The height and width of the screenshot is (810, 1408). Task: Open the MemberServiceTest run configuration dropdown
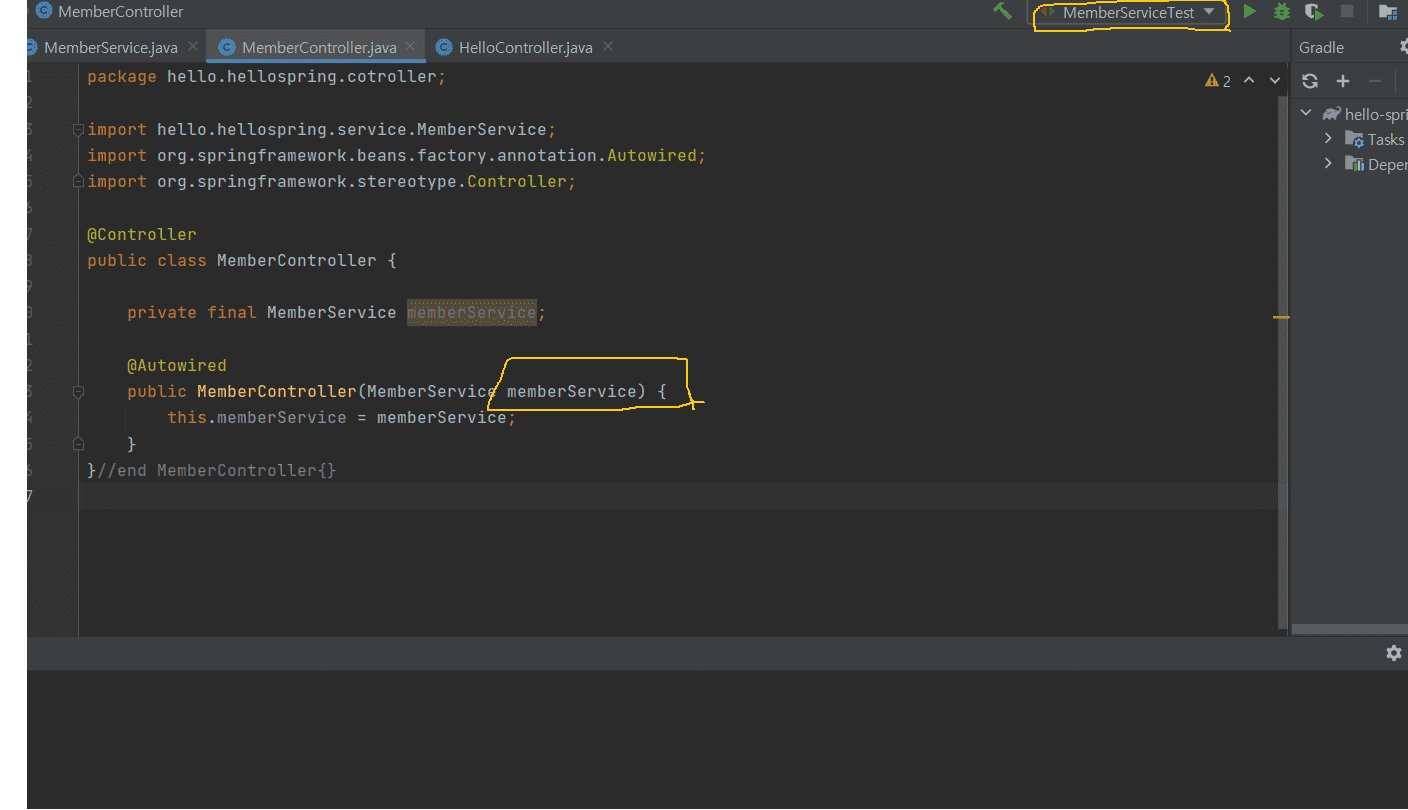(1130, 13)
